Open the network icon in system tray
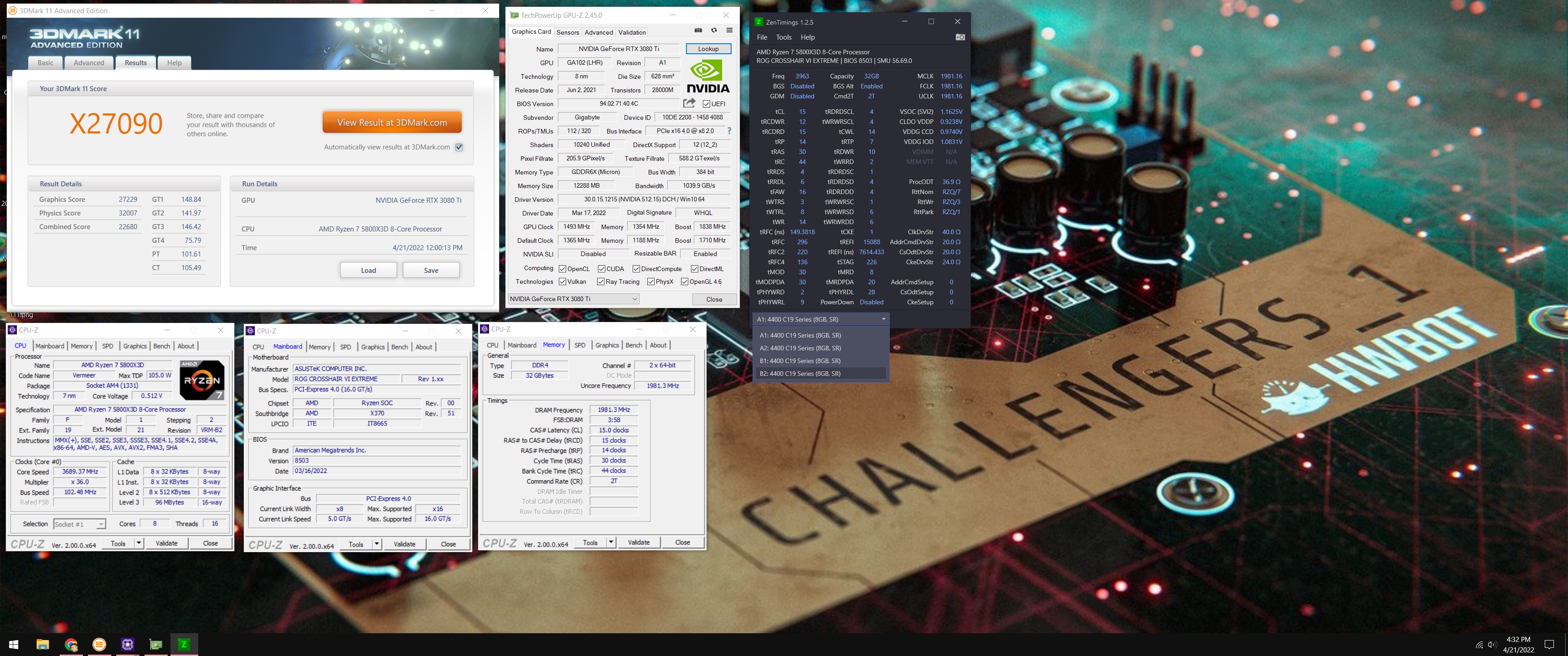The image size is (1568, 656). pyautogui.click(x=1479, y=645)
